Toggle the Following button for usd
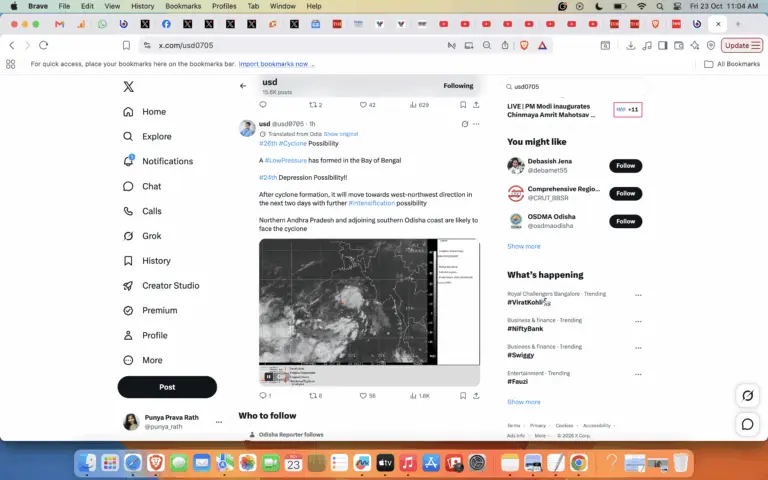Viewport: 768px width, 480px height. [458, 86]
